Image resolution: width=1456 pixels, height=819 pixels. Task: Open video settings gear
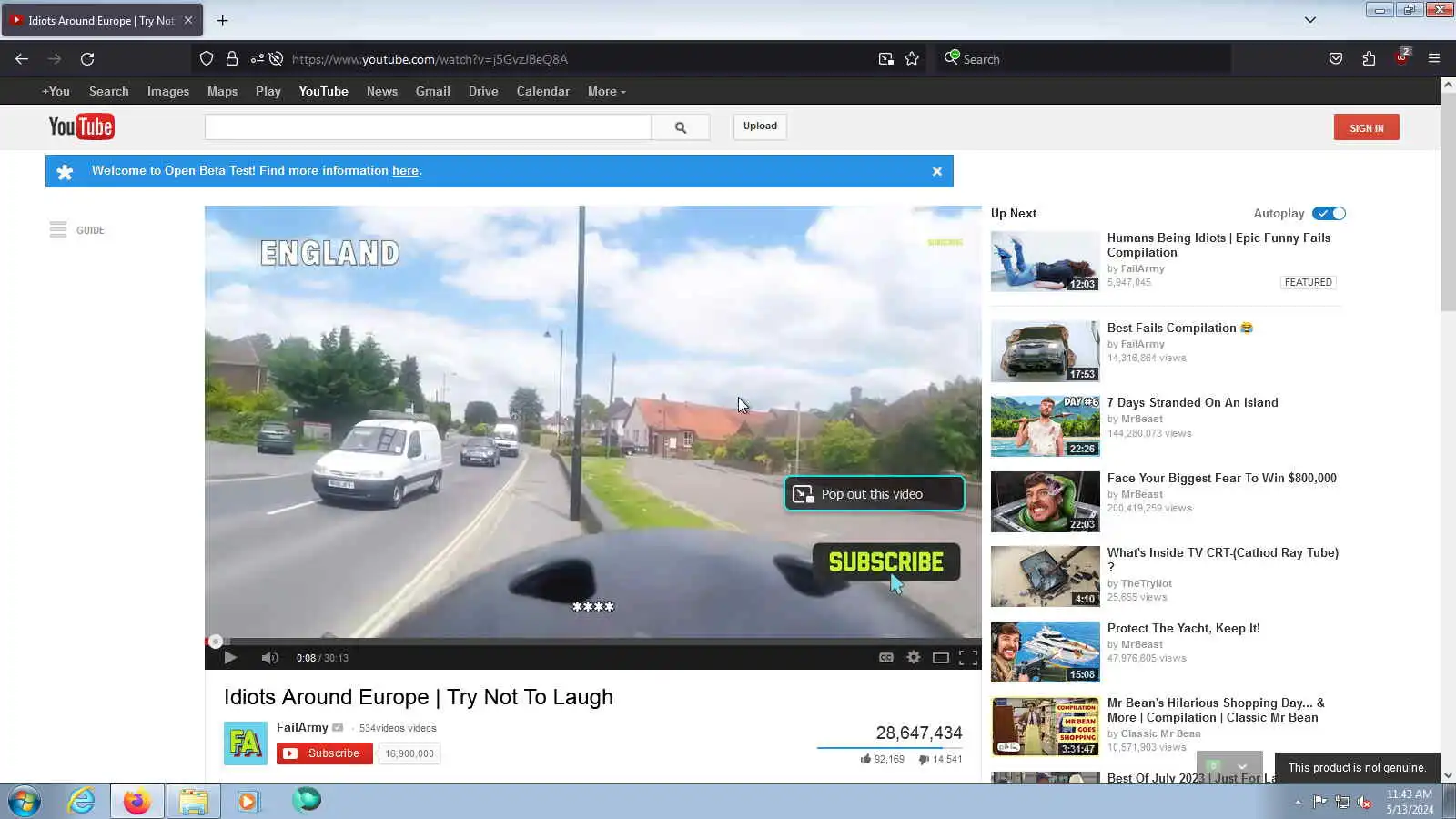click(x=914, y=658)
